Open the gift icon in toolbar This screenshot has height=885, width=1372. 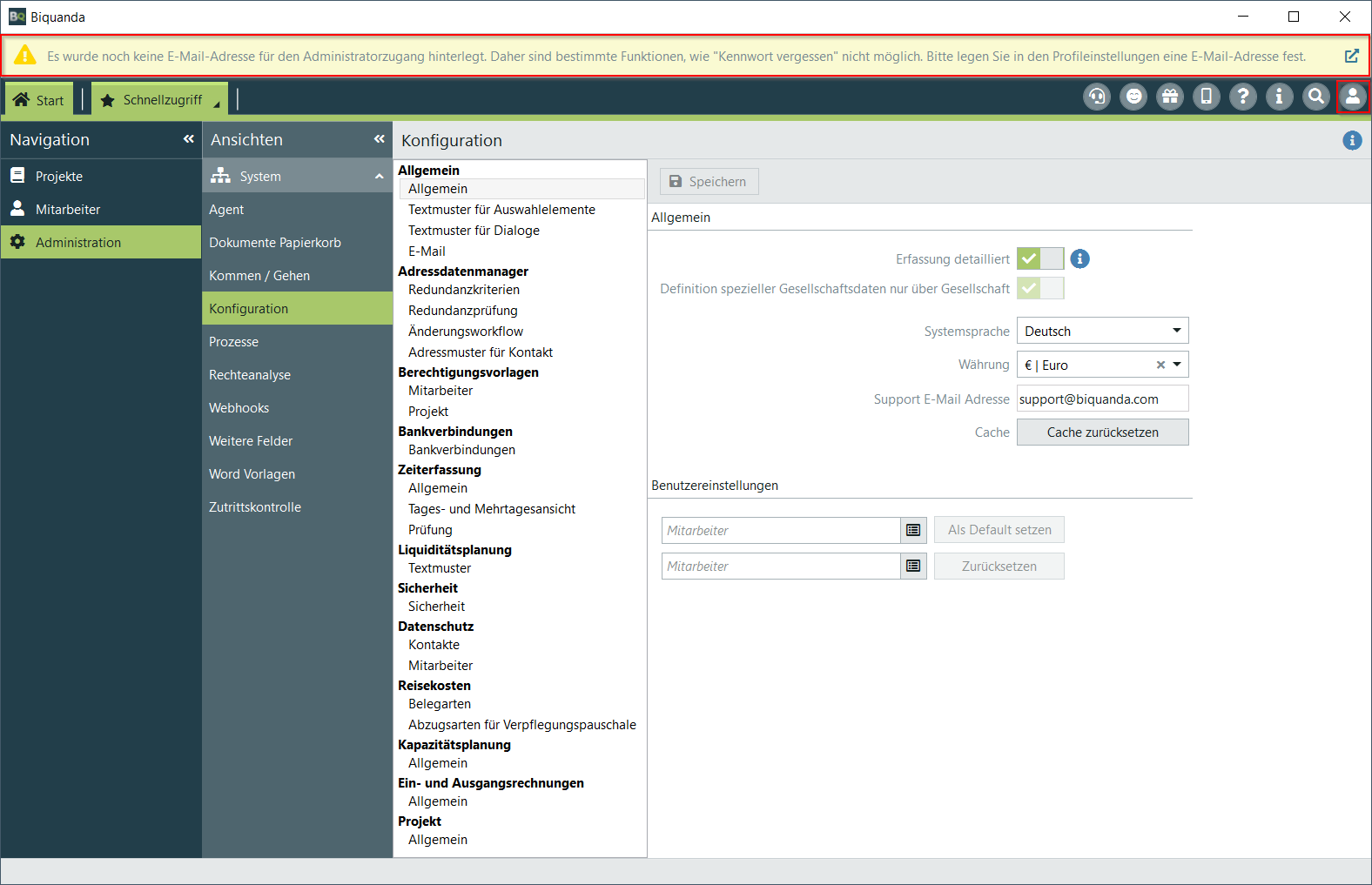(x=1170, y=97)
